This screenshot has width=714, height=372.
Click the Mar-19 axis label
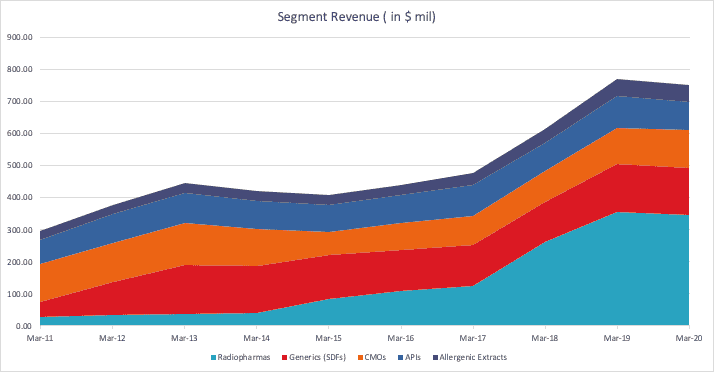coord(617,338)
